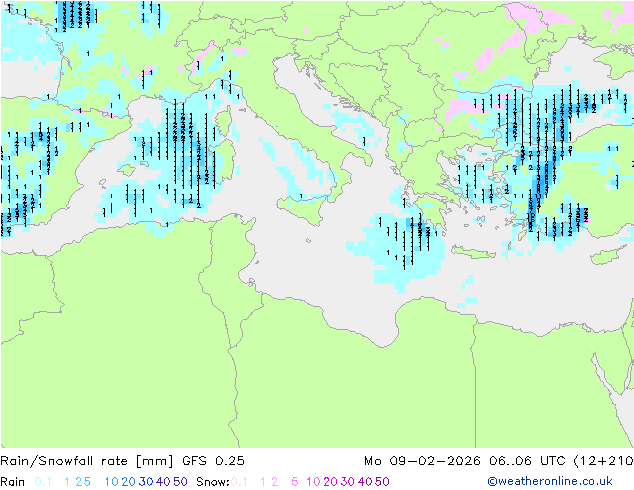
Task: Select the Snow legend value 50
Action: pyautogui.click(x=382, y=482)
